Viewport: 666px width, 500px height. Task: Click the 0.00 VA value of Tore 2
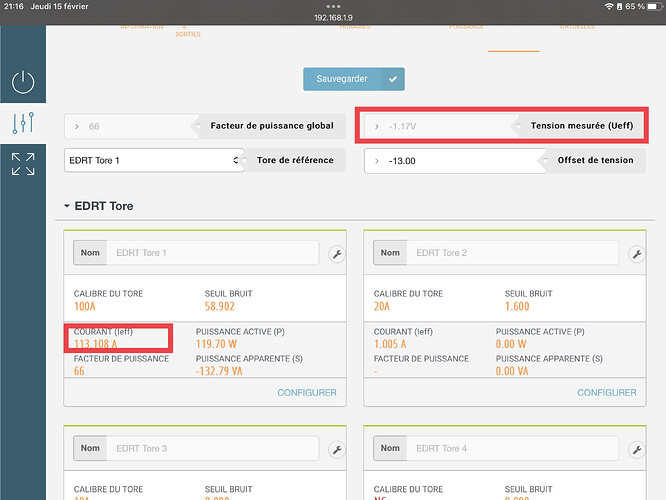tap(512, 371)
